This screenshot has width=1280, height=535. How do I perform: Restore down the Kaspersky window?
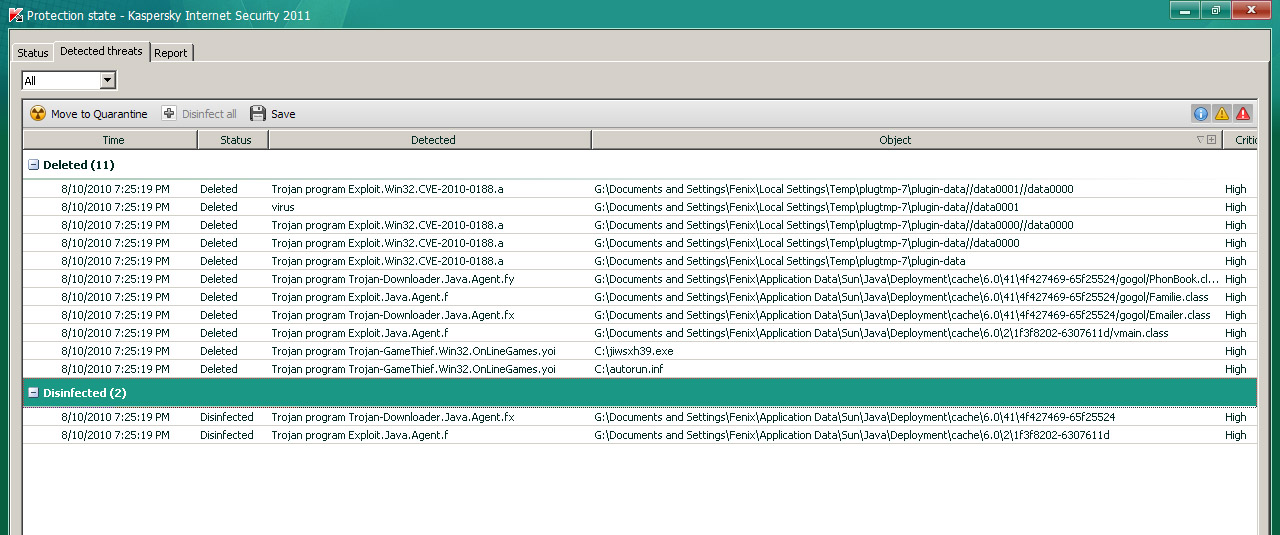(1216, 10)
